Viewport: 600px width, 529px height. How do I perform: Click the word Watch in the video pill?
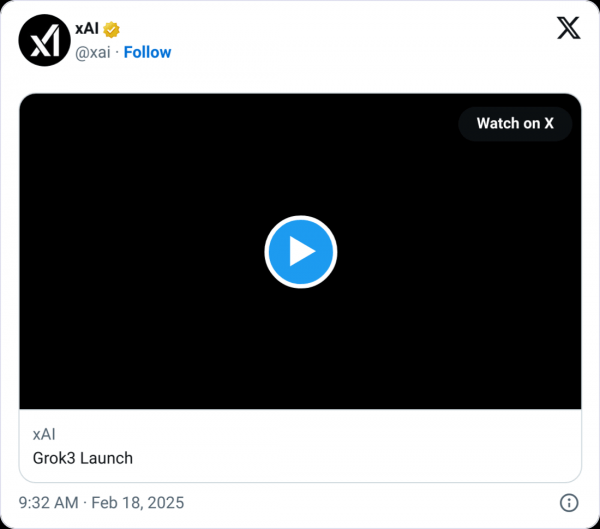point(497,123)
